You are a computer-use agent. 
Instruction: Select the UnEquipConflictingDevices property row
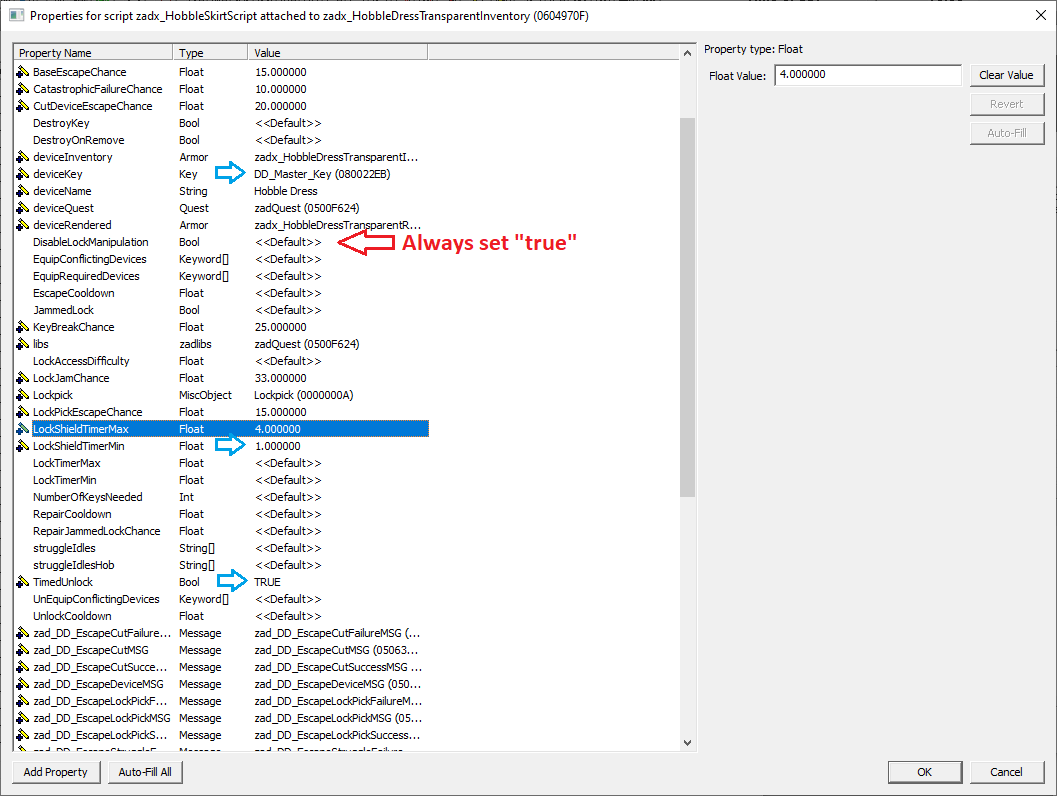coord(222,599)
